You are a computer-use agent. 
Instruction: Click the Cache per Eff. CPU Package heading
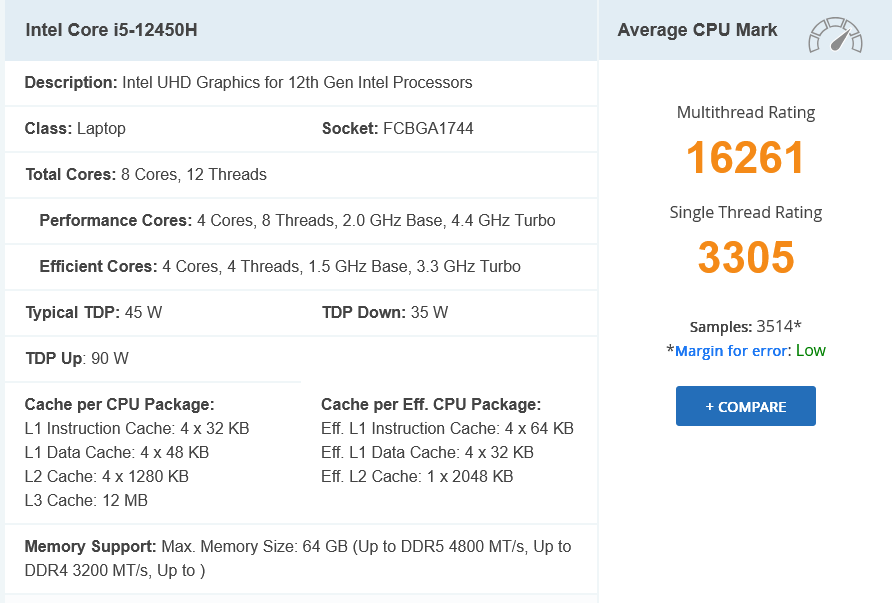pyautogui.click(x=431, y=404)
